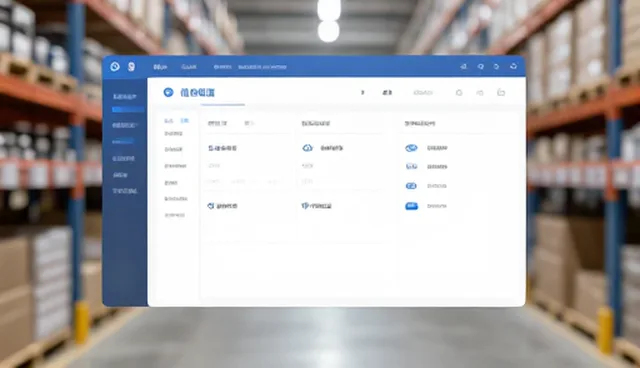Click the solid blue badge icon in the right column
This screenshot has width=640, height=368.
411,206
